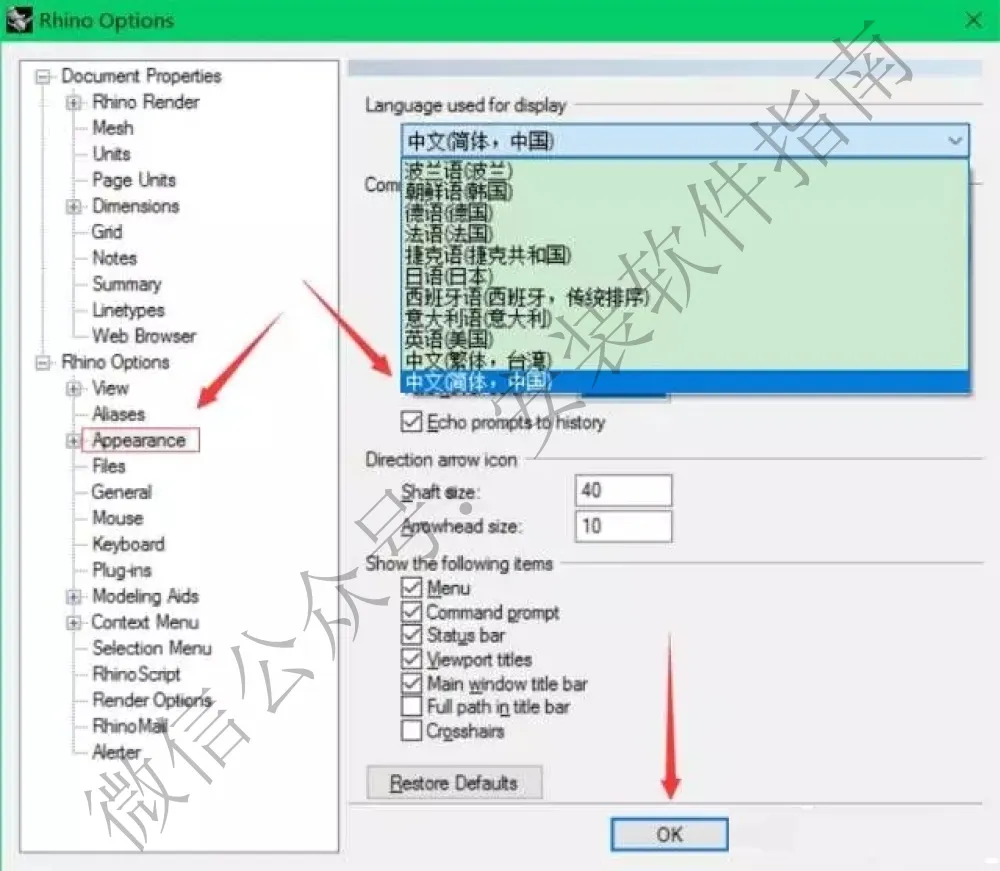Screen dimensions: 1000x871
Task: Collapse the Rhino Options tree node
Action: tap(43, 363)
